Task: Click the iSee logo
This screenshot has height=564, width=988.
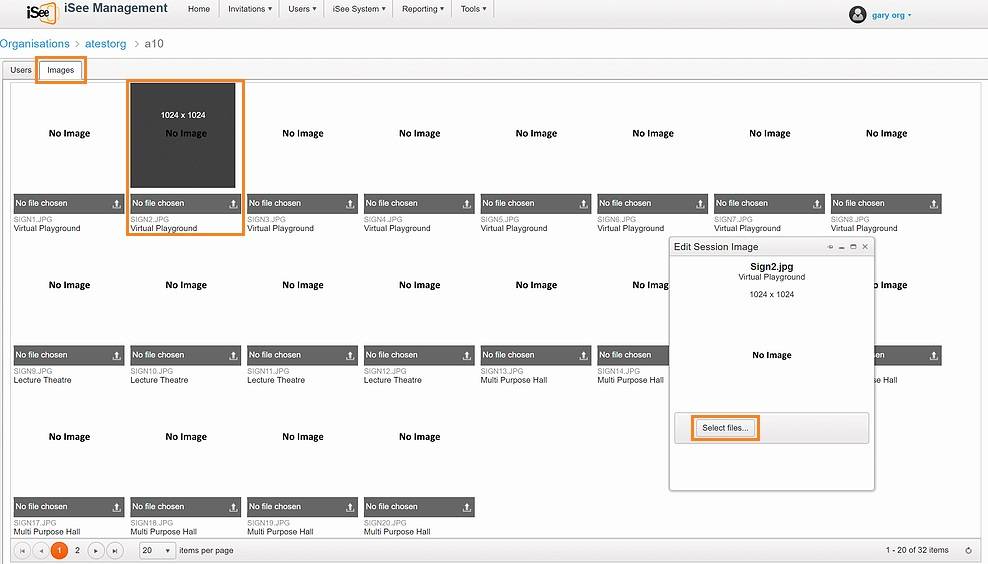Action: [42, 12]
